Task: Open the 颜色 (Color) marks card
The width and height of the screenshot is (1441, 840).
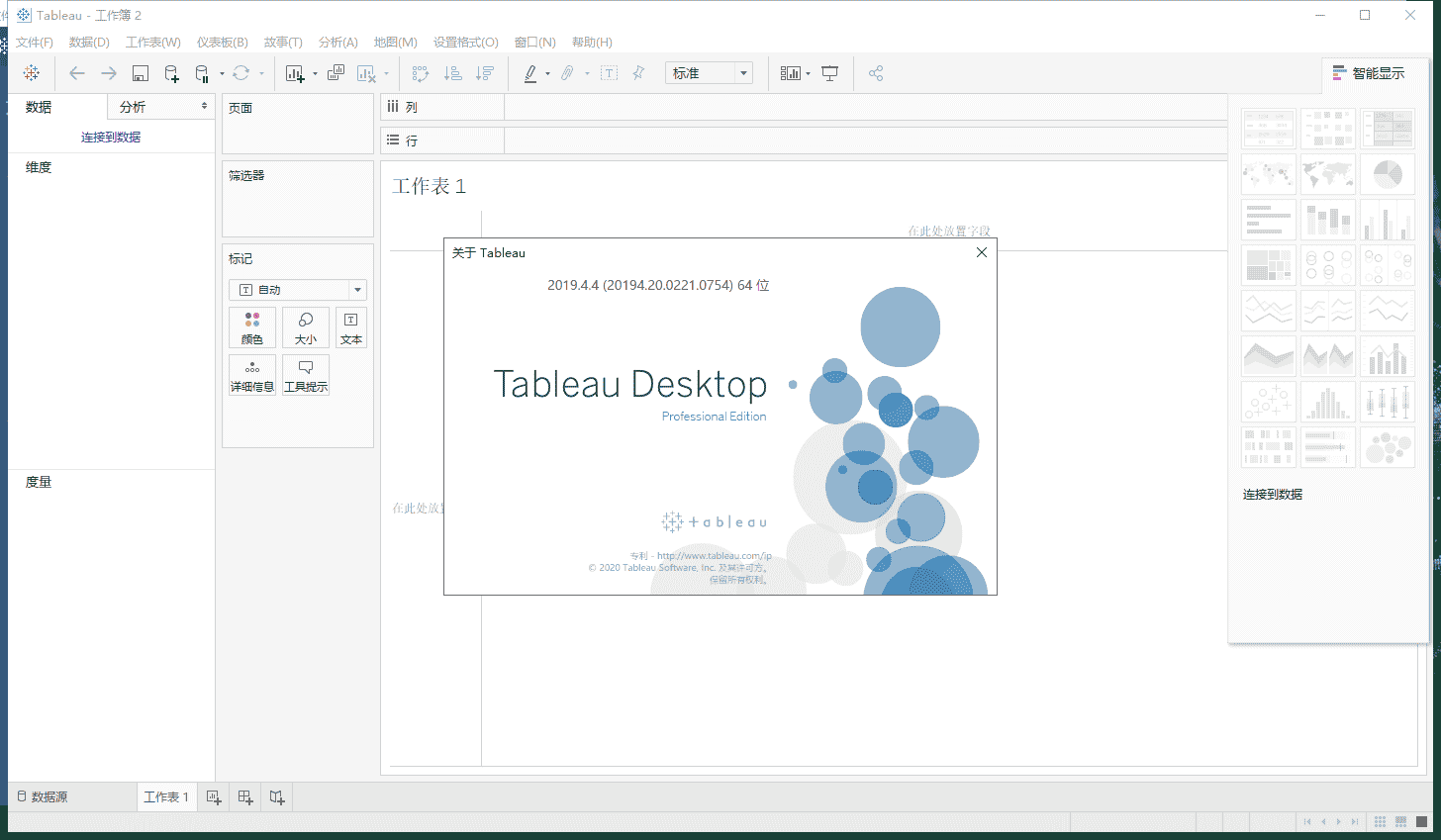Action: [x=252, y=327]
